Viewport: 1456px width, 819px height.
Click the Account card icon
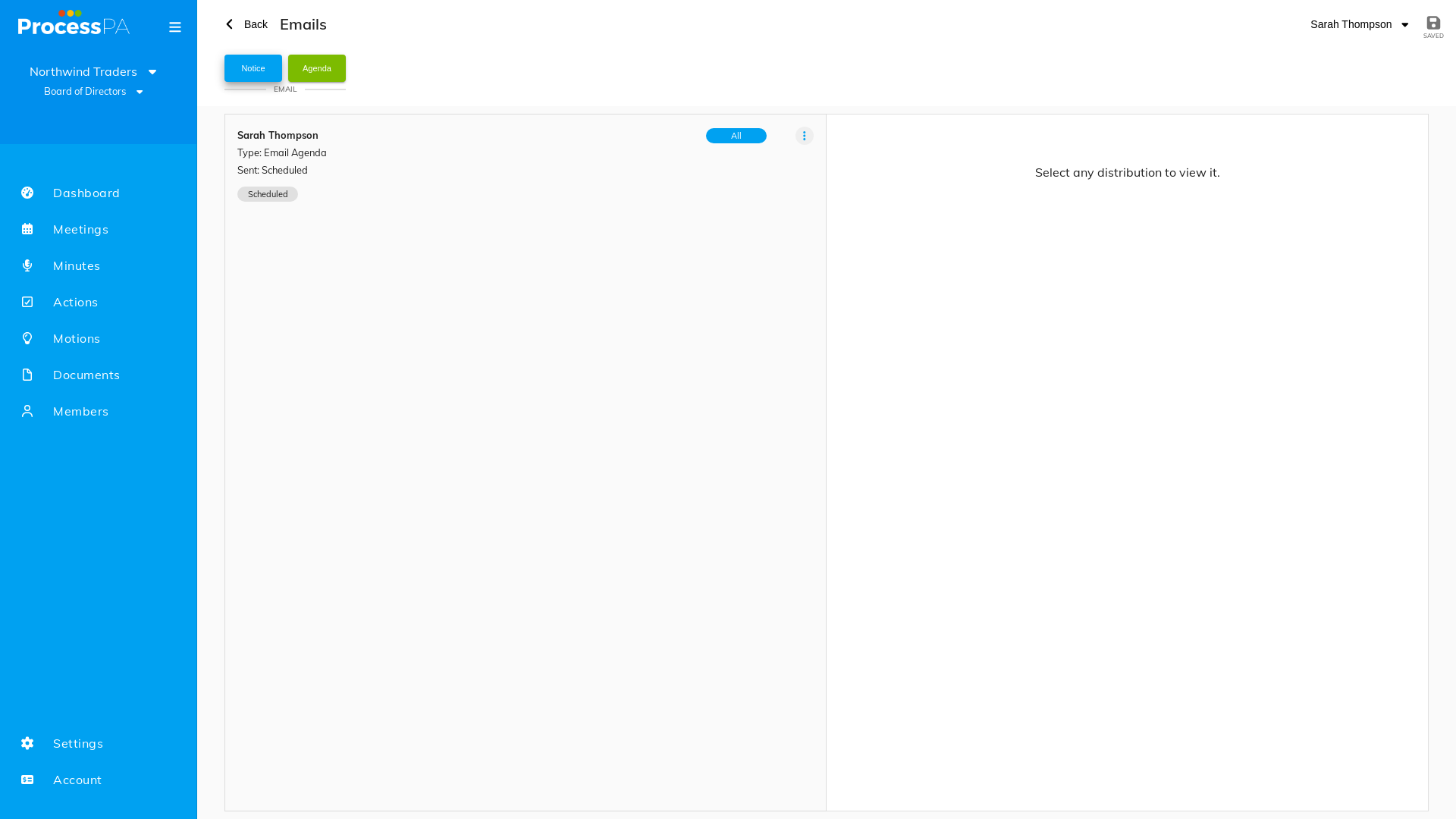(x=27, y=780)
